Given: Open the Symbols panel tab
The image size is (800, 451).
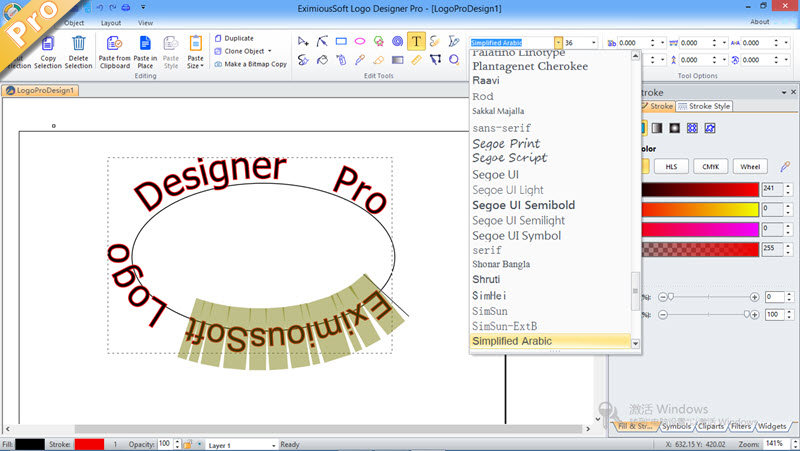Looking at the screenshot, I should coord(677,426).
